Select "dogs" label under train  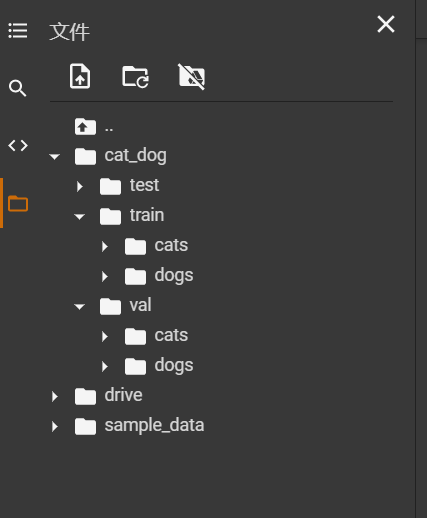[x=174, y=276]
